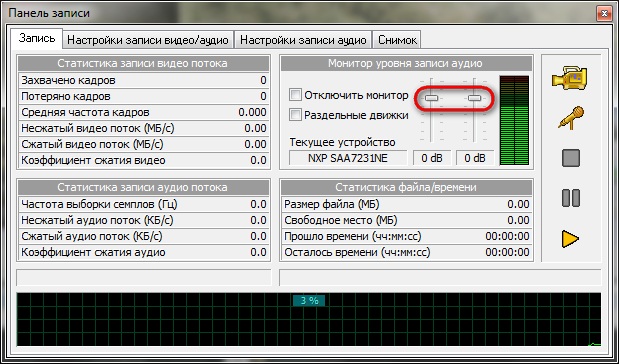This screenshot has height=364, width=619.
Task: Click the right 0 dB level field
Action: [x=475, y=158]
